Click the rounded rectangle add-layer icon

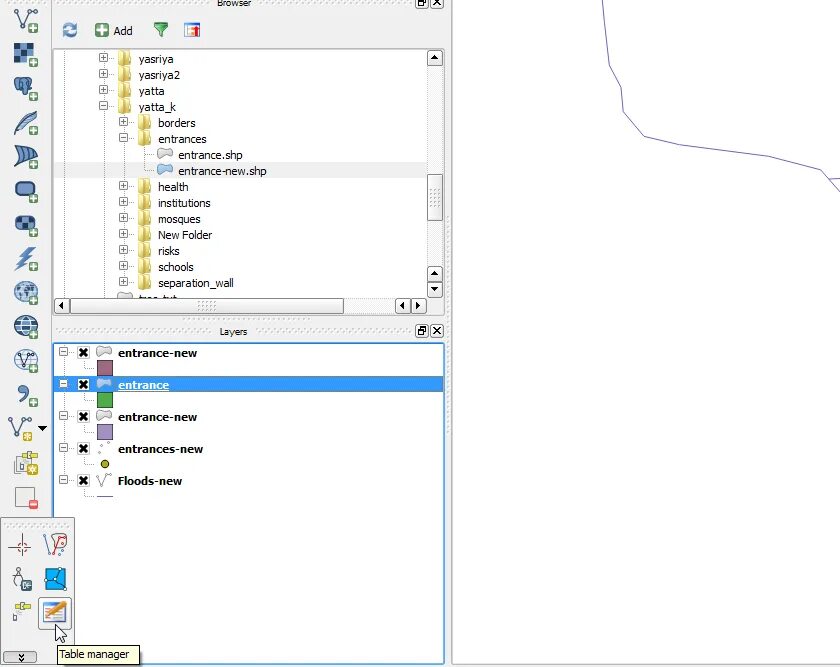click(x=25, y=191)
